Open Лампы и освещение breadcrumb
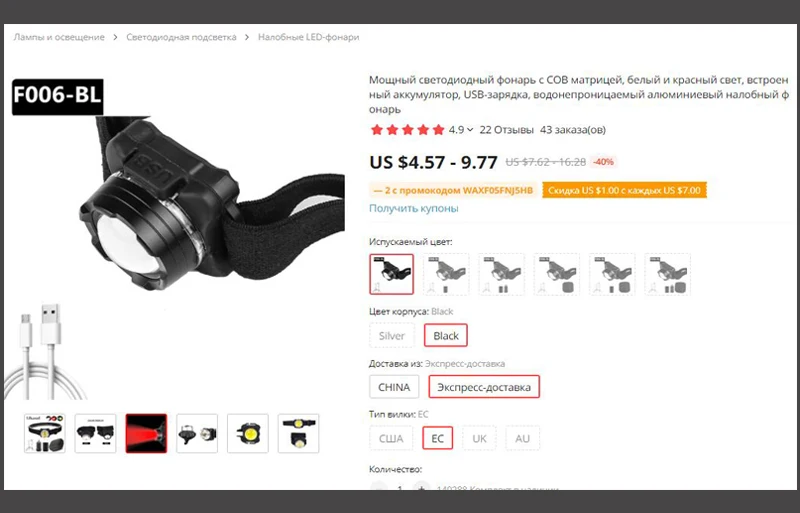 [59, 37]
